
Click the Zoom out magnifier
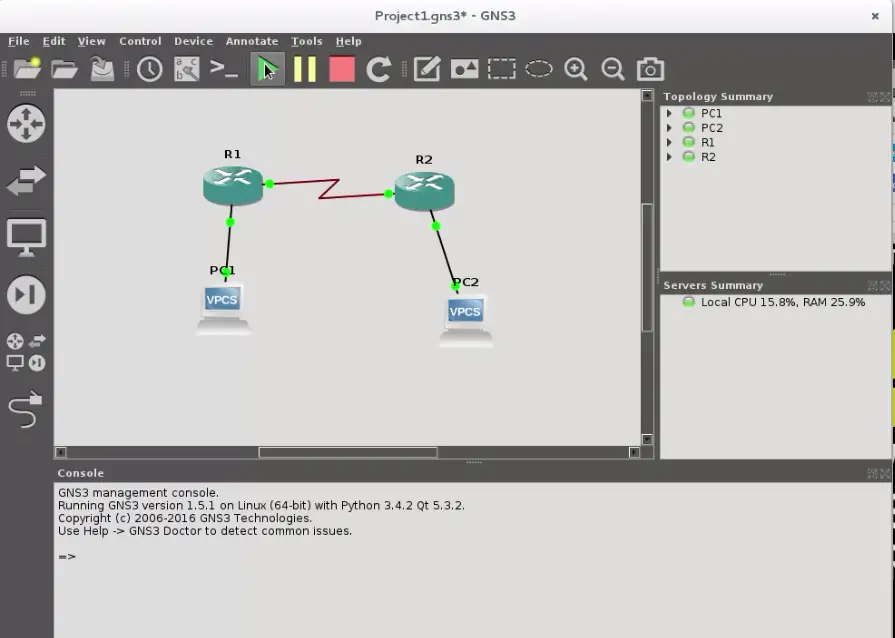tap(612, 69)
